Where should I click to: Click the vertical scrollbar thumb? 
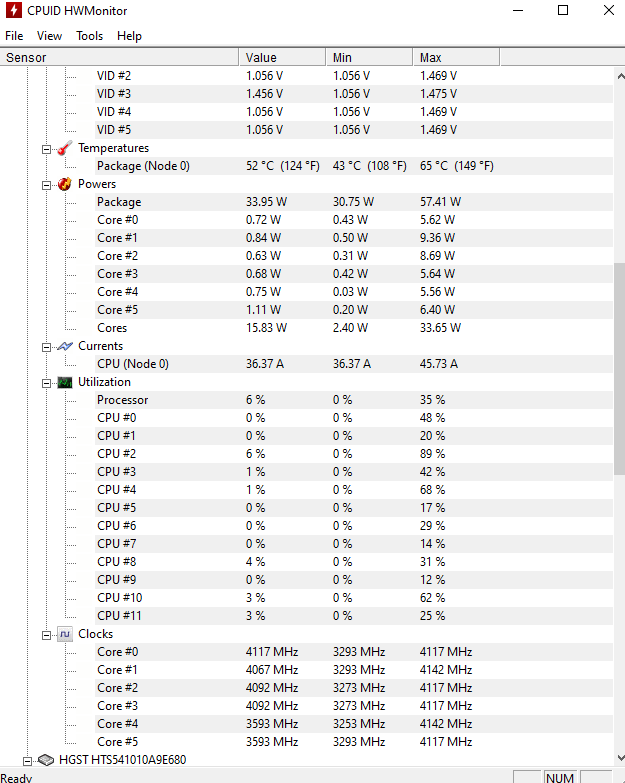[620, 369]
